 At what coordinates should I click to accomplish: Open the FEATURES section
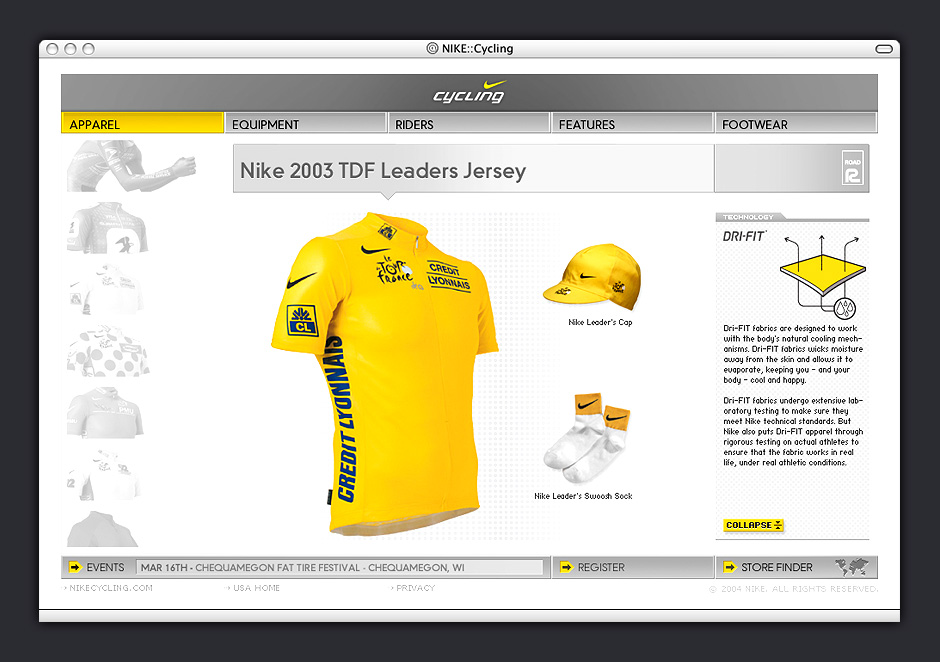pyautogui.click(x=632, y=124)
